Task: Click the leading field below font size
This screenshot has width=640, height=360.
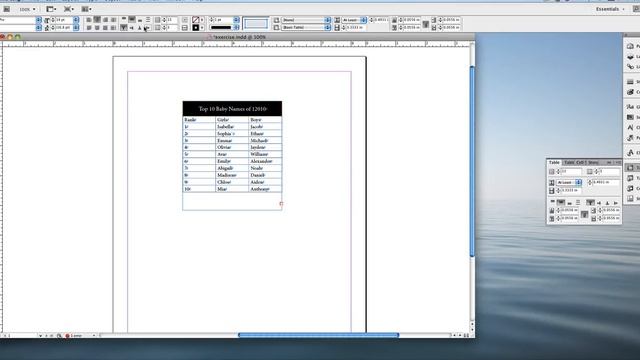Action: point(64,27)
